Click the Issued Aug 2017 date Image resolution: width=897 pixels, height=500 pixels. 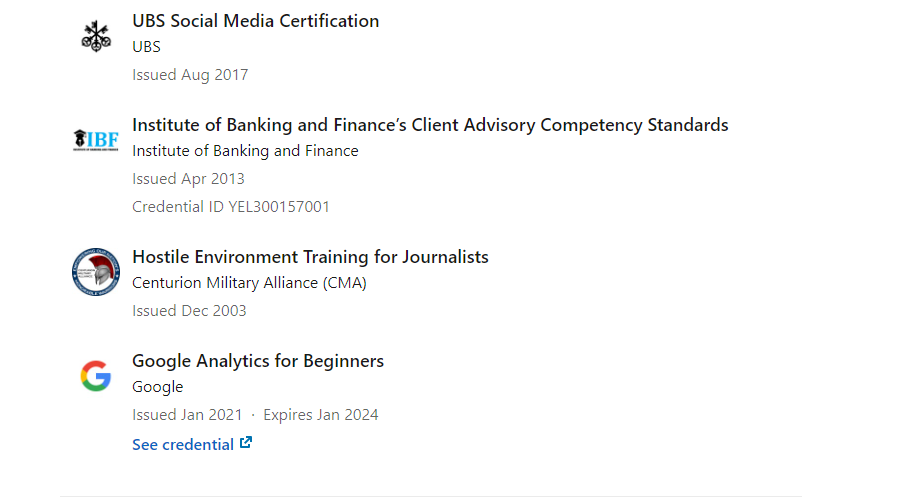tap(190, 76)
